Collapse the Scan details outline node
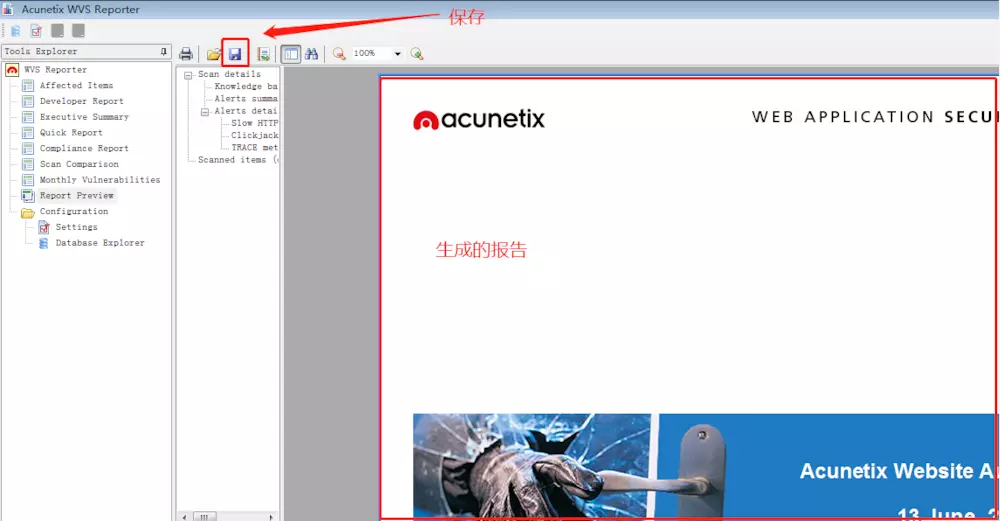The image size is (1000, 521). (188, 75)
